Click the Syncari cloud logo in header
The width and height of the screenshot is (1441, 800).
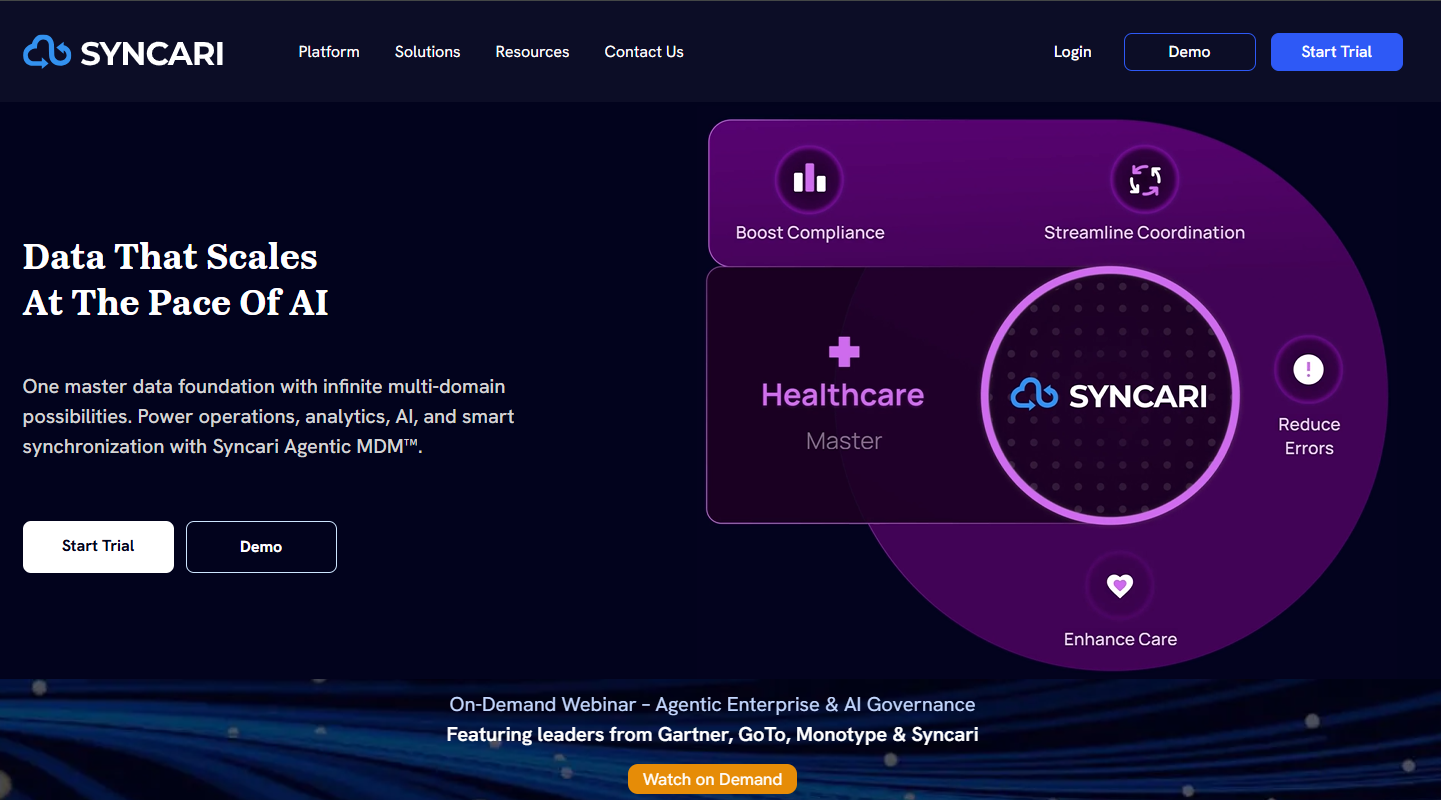pos(123,52)
